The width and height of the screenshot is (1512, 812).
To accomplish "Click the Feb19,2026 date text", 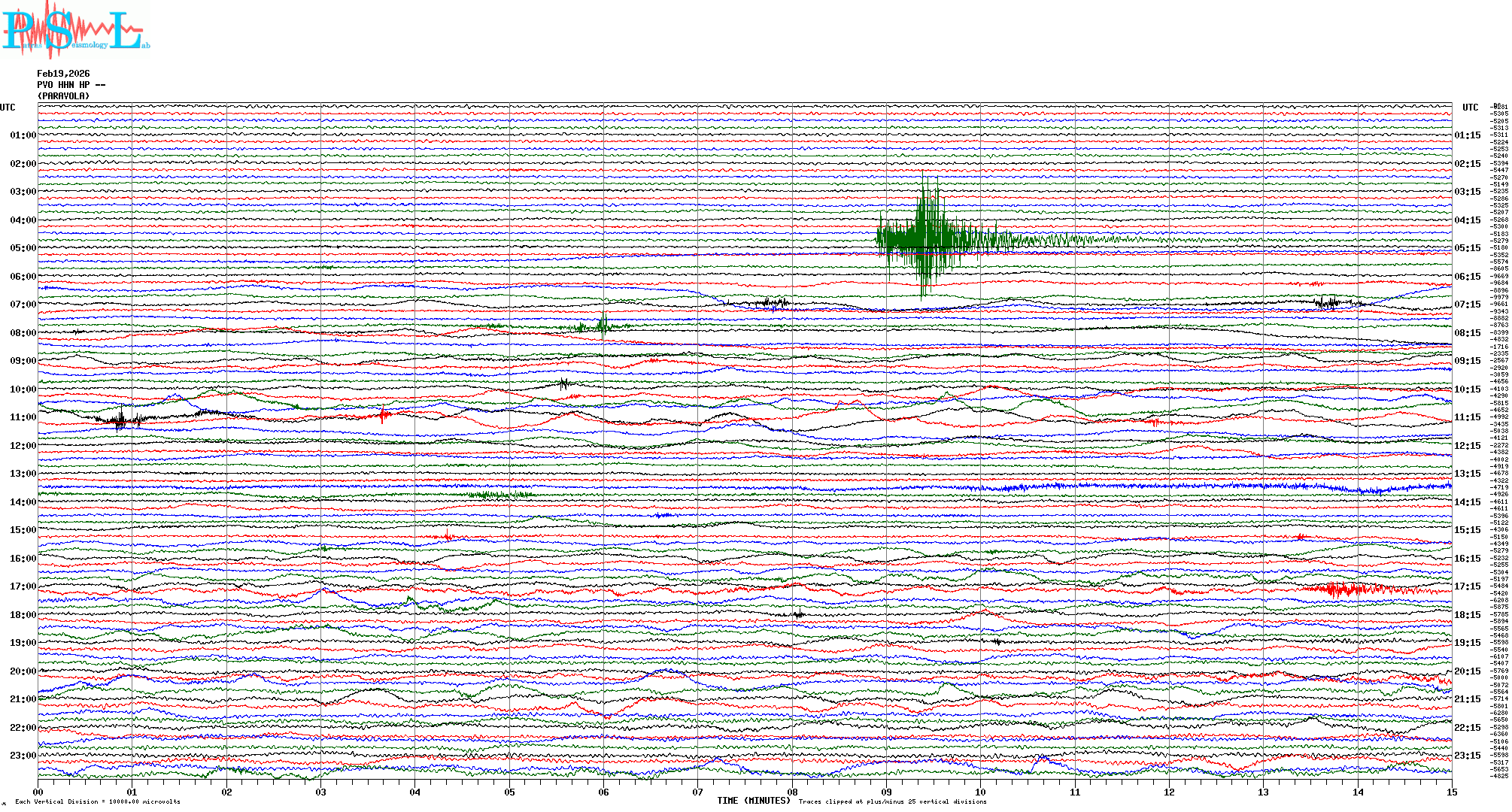I will click(63, 74).
